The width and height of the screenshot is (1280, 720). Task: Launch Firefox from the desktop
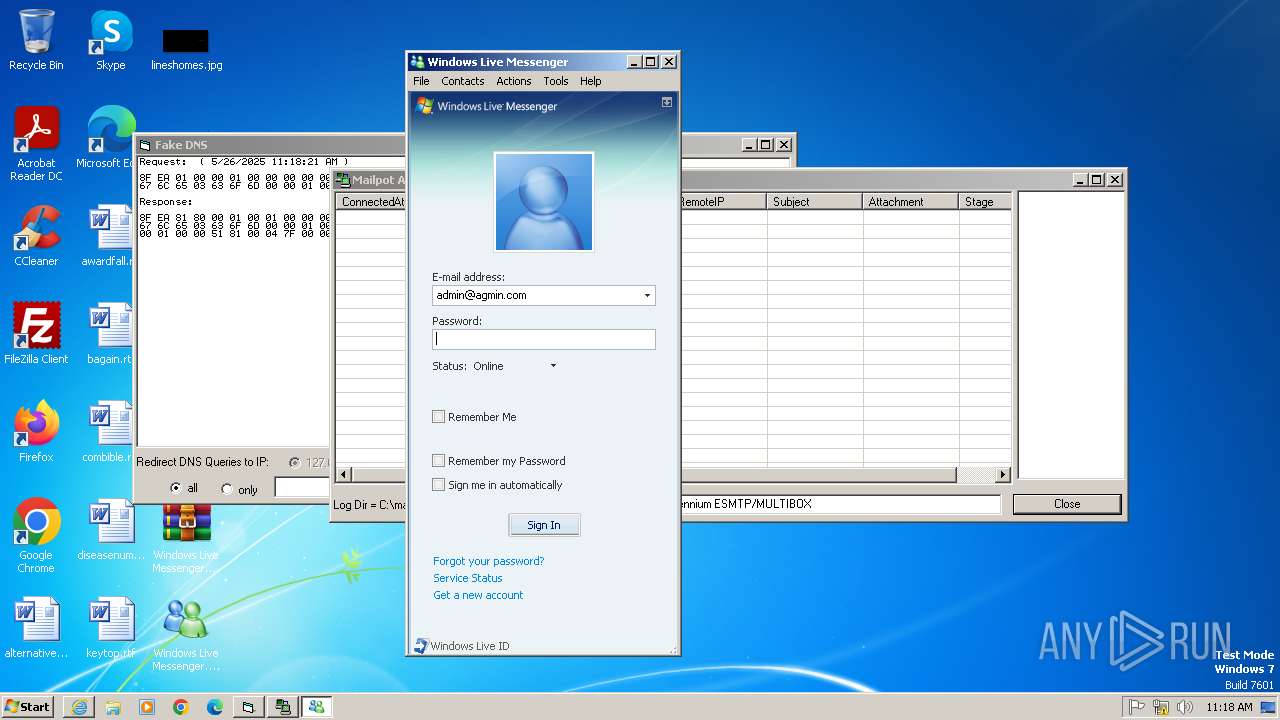tap(36, 432)
